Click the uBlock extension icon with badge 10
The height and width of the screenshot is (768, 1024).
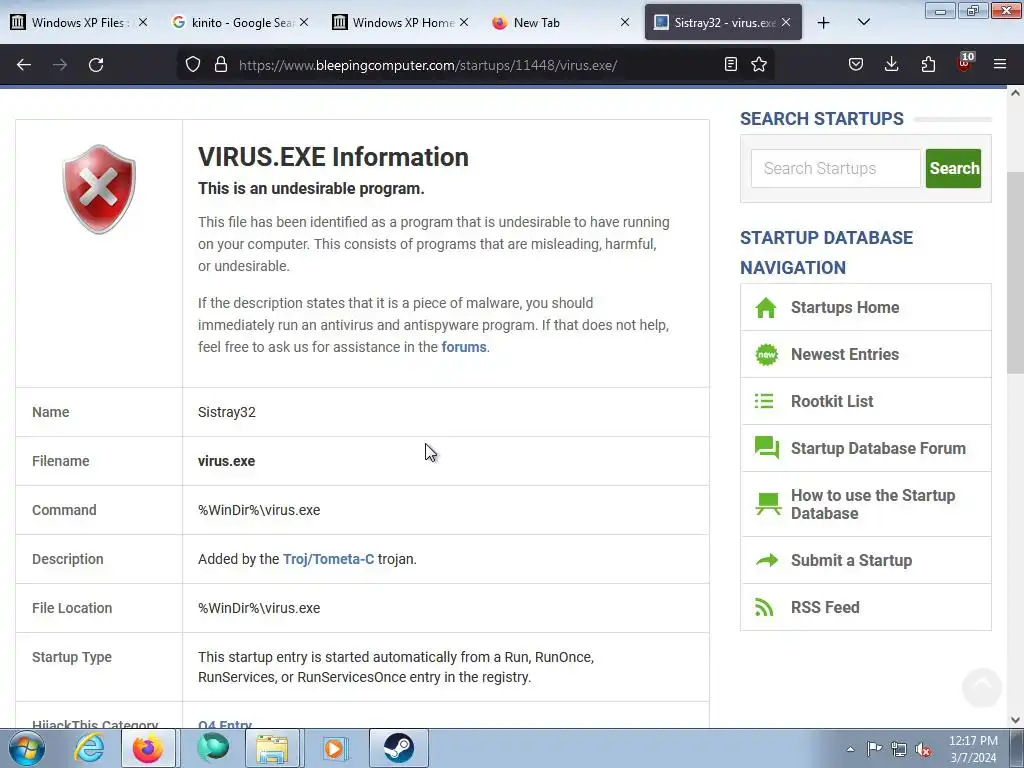965,63
